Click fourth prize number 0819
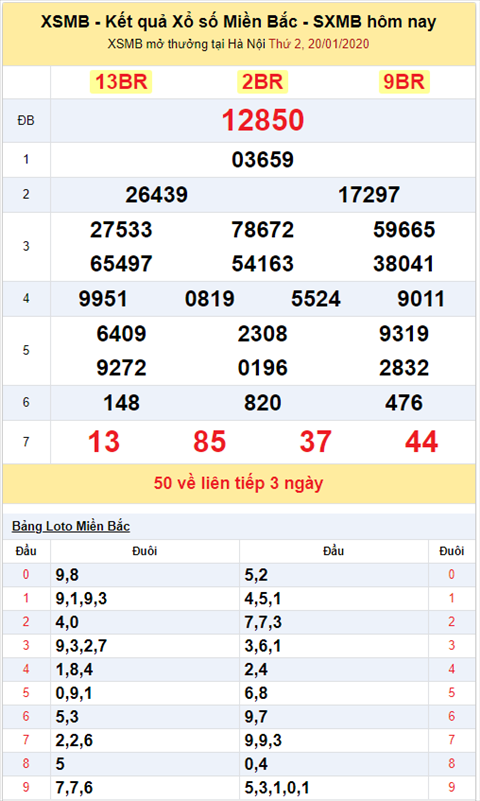Viewport: 480px width, 801px height. pyautogui.click(x=209, y=299)
